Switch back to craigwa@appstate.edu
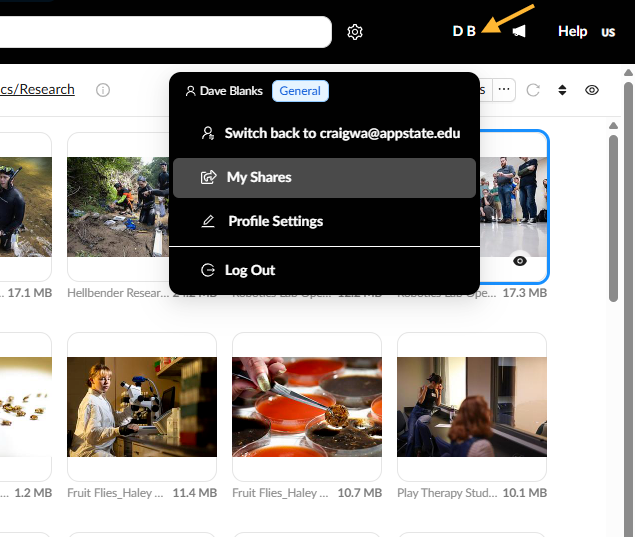 324,133
